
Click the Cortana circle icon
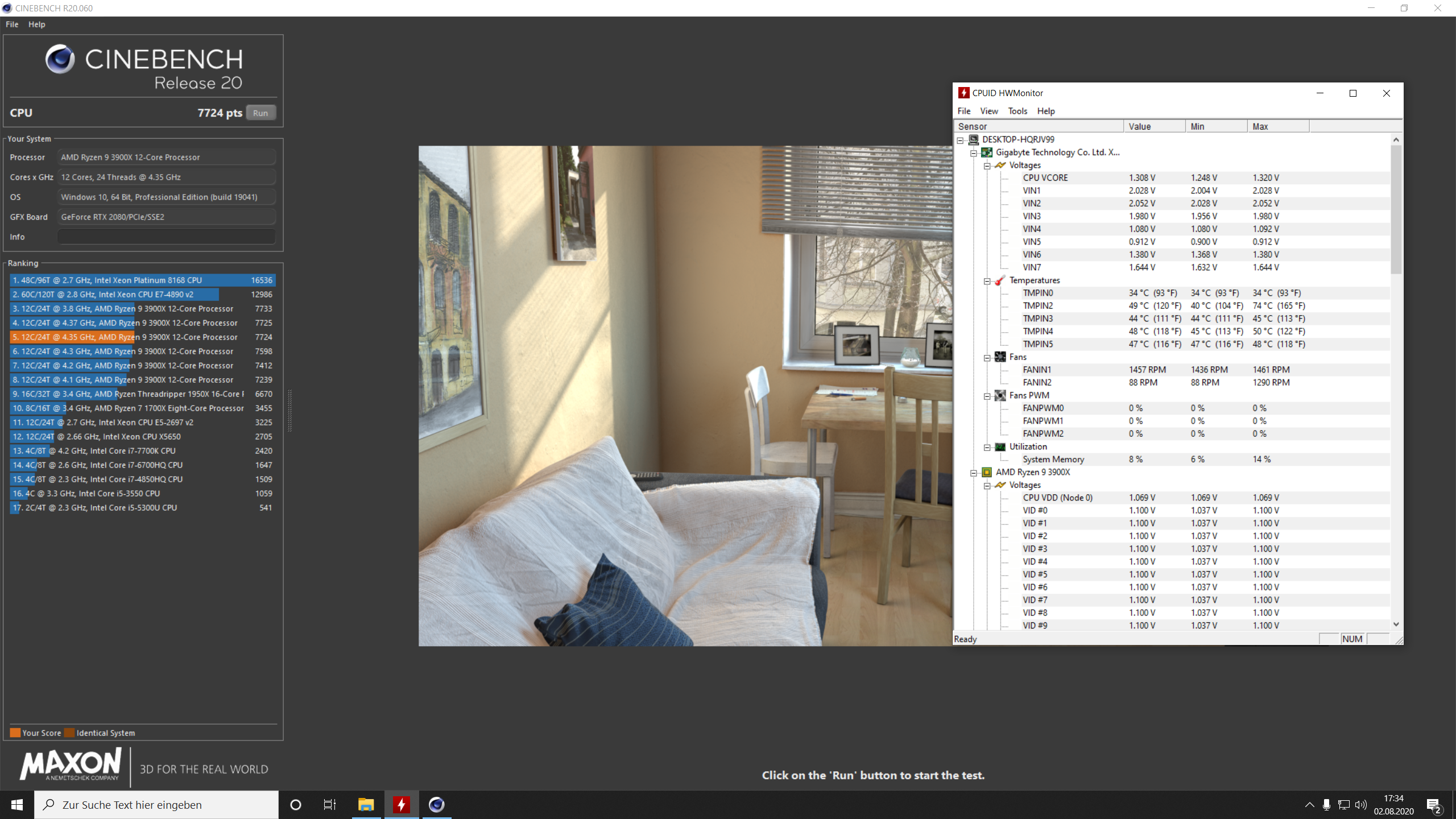pyautogui.click(x=295, y=804)
